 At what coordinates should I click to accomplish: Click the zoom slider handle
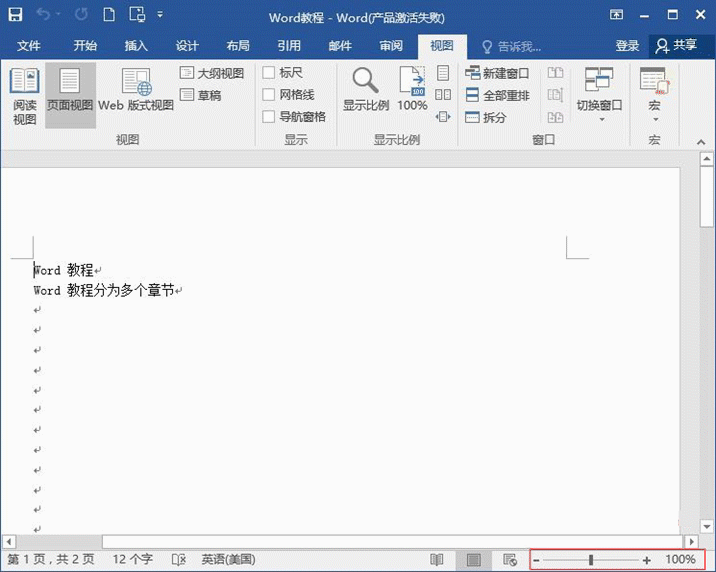pyautogui.click(x=591, y=560)
